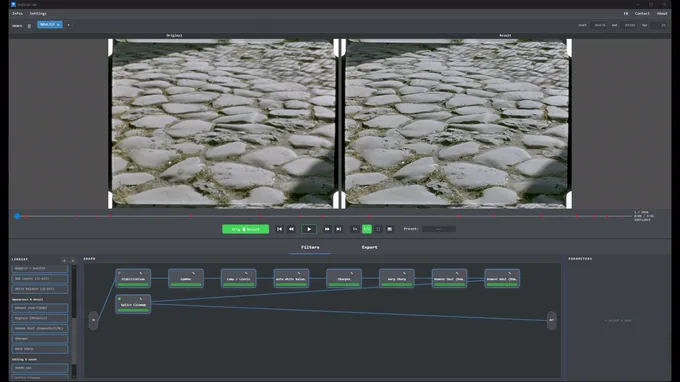Close the open source clip tab

click(x=58, y=25)
